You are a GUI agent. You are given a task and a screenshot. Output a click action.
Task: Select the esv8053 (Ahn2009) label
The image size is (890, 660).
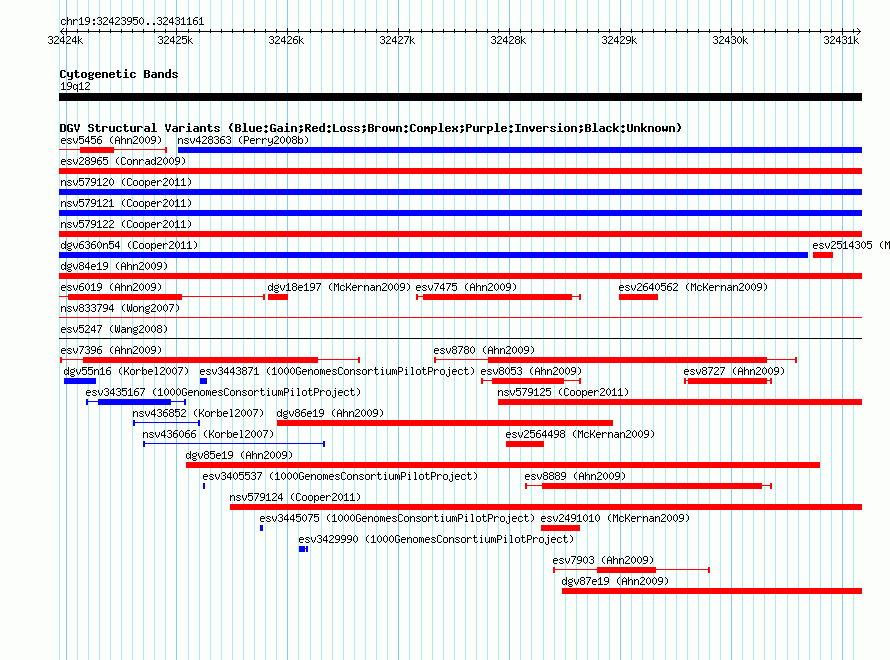pos(531,371)
